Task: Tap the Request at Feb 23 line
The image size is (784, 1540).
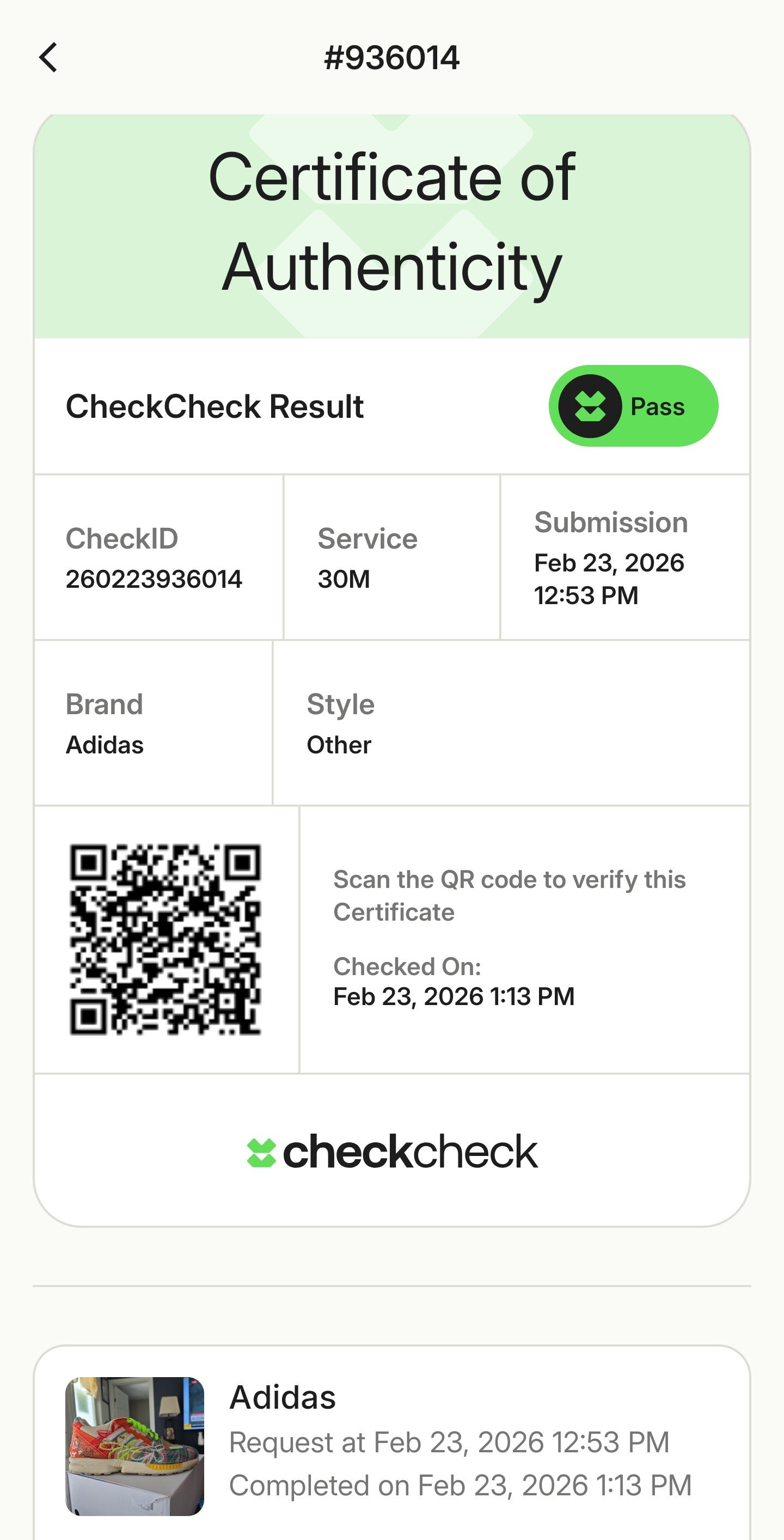Action: coord(449,1442)
